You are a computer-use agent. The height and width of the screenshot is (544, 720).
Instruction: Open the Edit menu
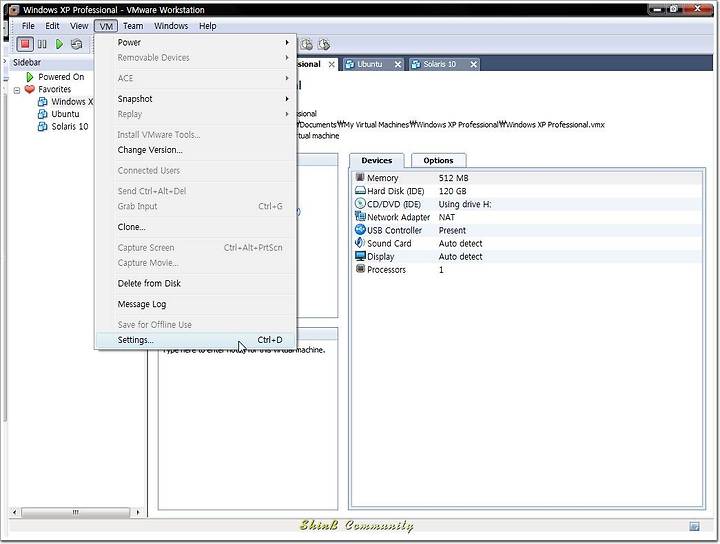click(x=52, y=26)
